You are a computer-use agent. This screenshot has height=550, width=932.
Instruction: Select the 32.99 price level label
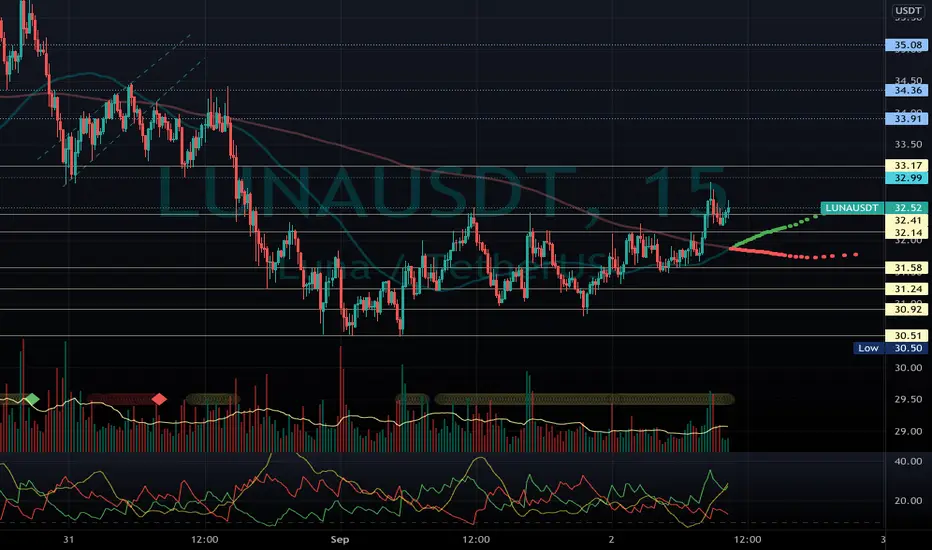(x=906, y=178)
